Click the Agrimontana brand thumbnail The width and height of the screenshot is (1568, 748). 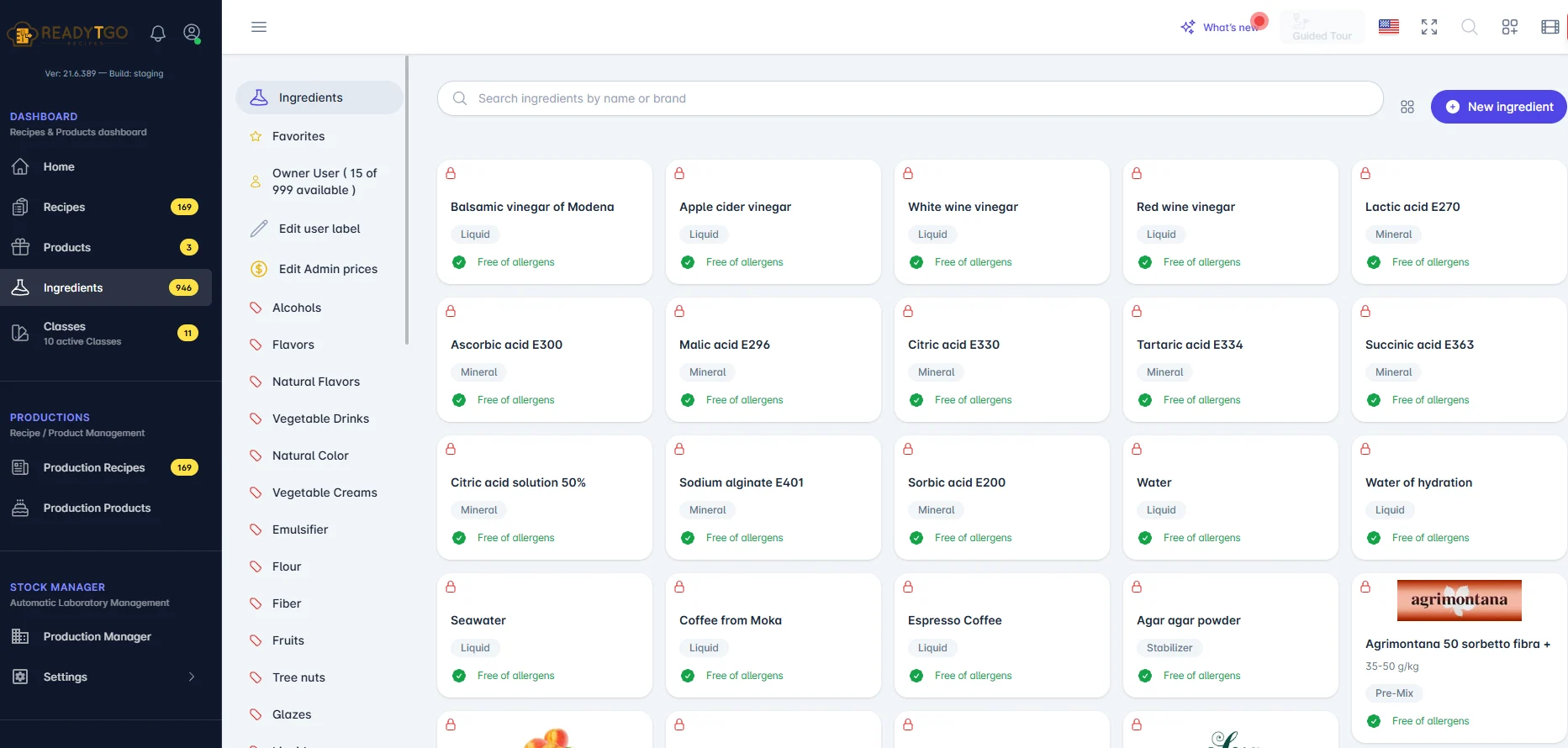pyautogui.click(x=1460, y=600)
